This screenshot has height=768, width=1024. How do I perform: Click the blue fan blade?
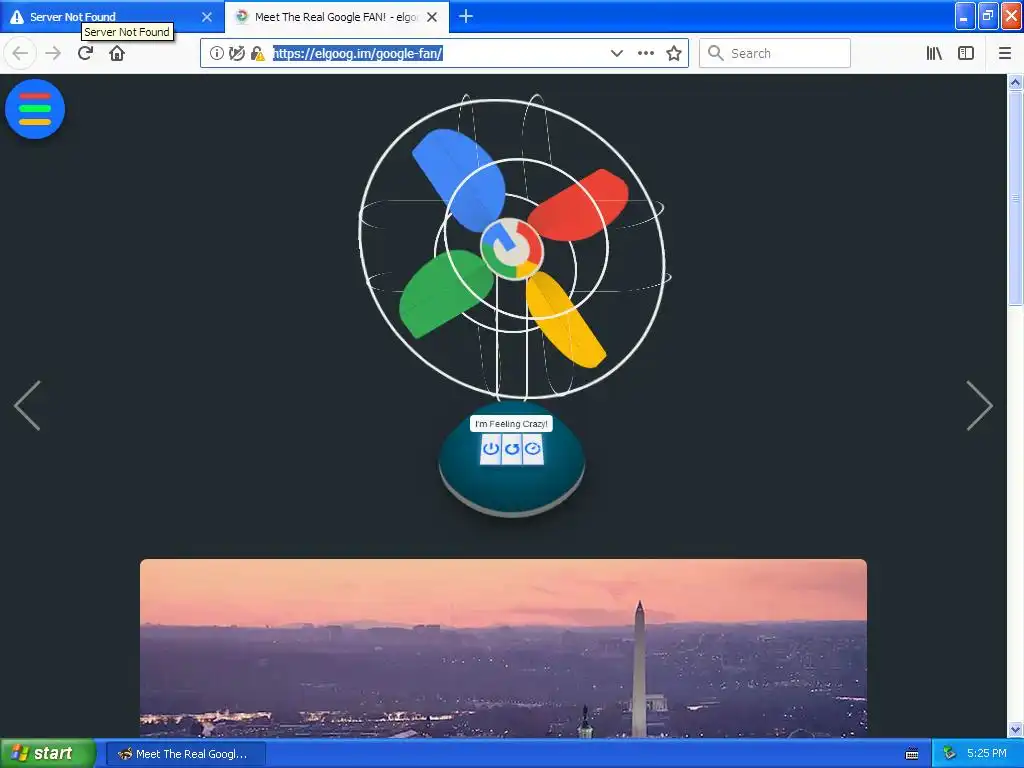[x=459, y=180]
